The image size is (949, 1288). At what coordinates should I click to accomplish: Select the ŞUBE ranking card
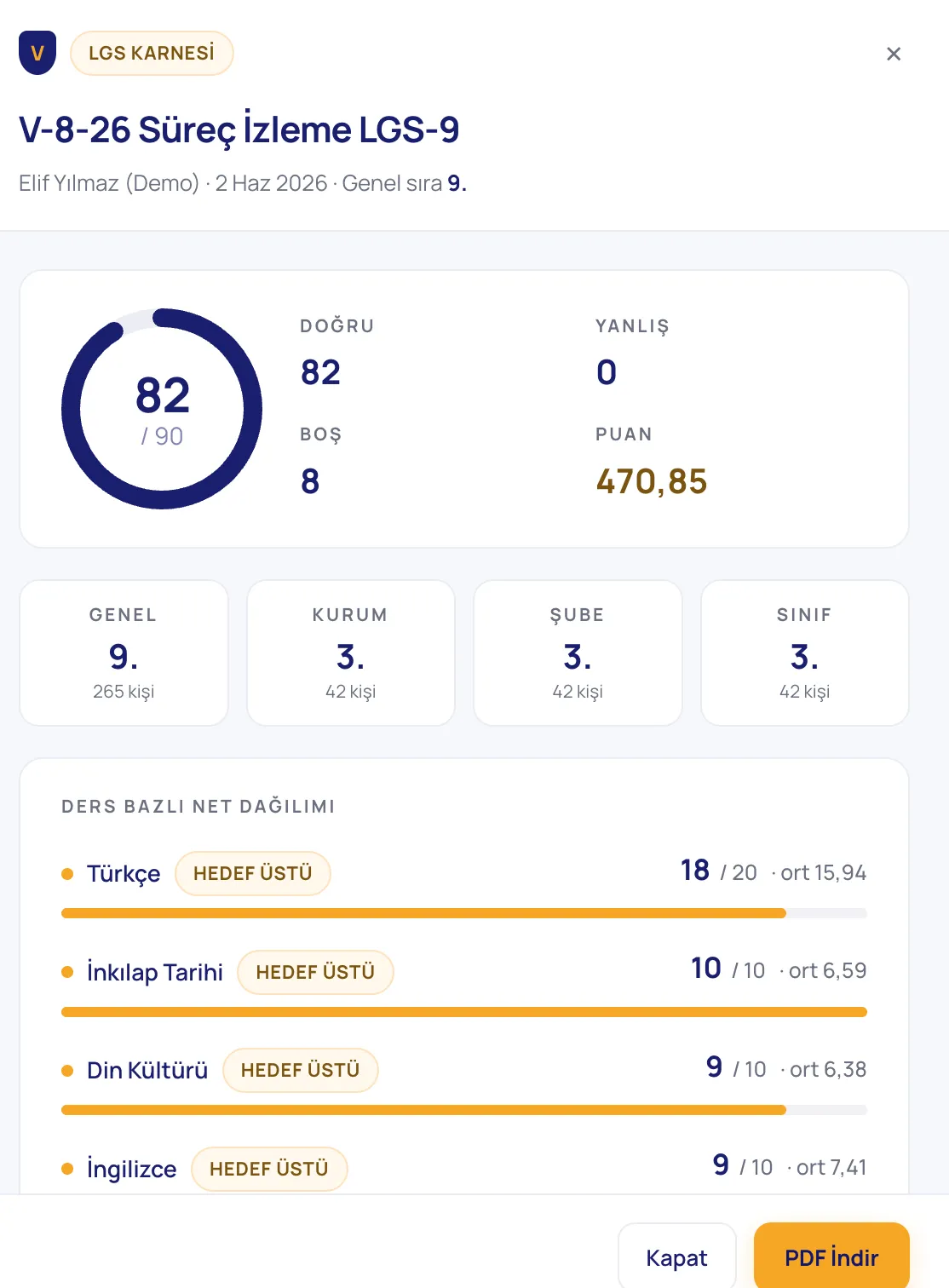(578, 653)
